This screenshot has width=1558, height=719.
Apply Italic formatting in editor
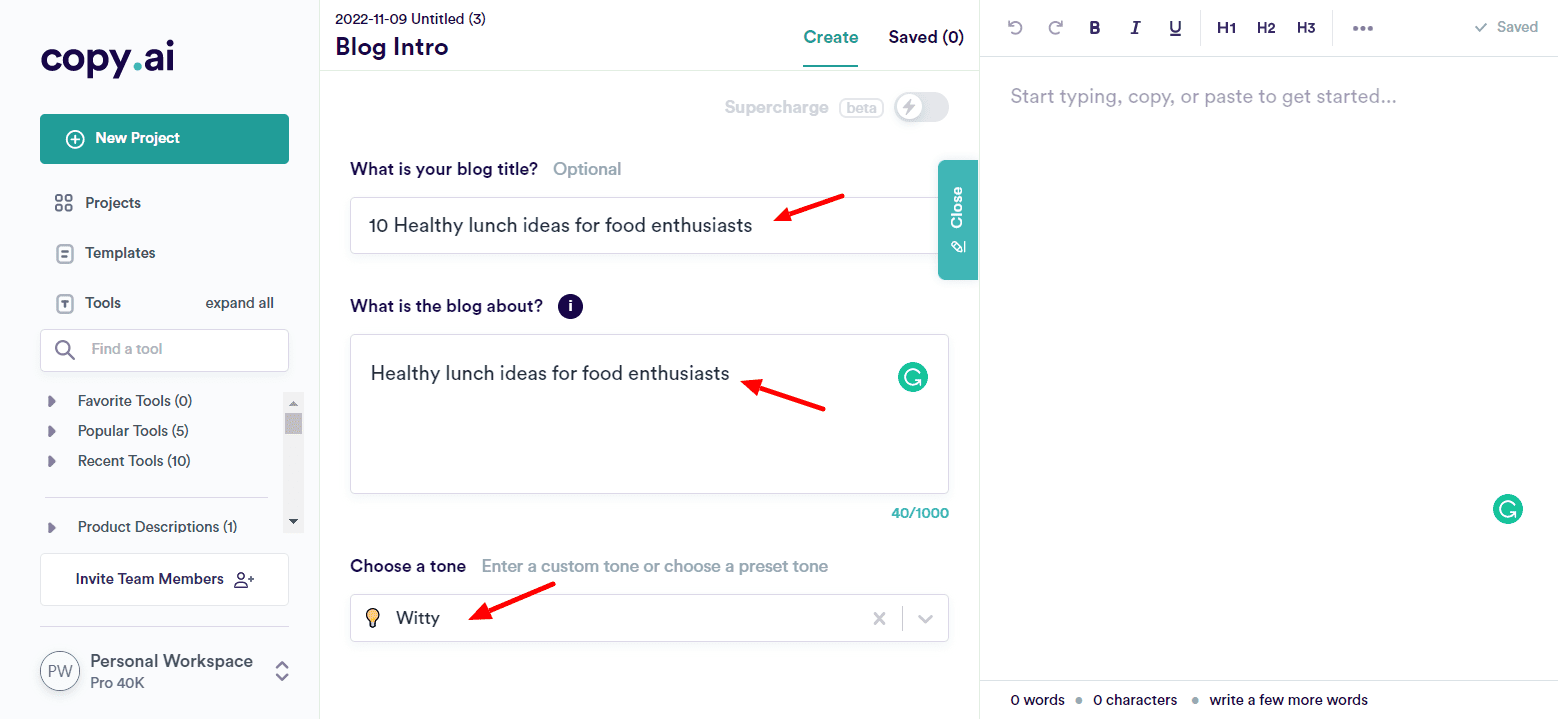coord(1135,28)
